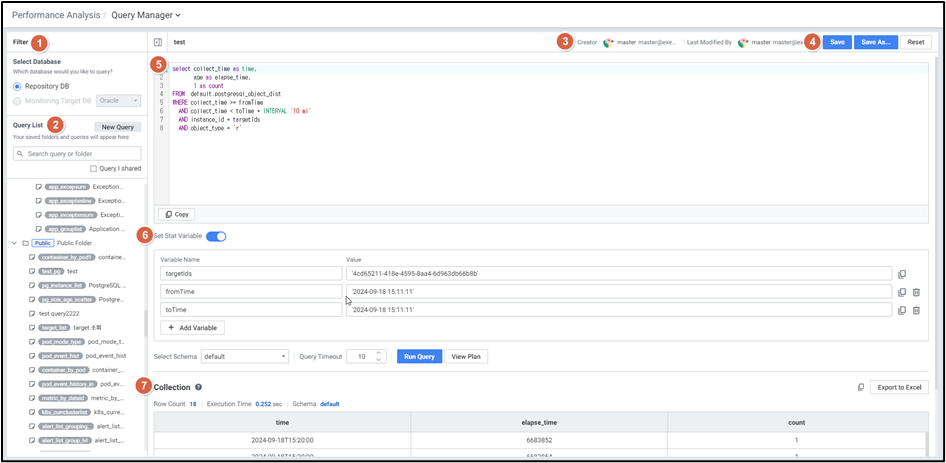Toggle the Set Stat Variable switch
The image size is (946, 463).
pos(216,236)
